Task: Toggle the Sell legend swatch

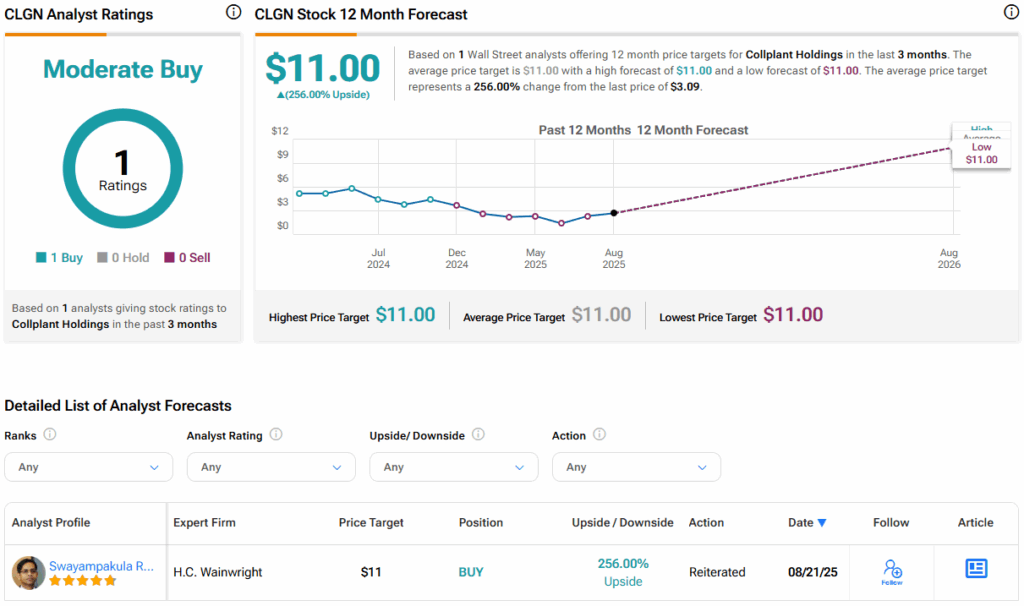Action: pos(169,258)
